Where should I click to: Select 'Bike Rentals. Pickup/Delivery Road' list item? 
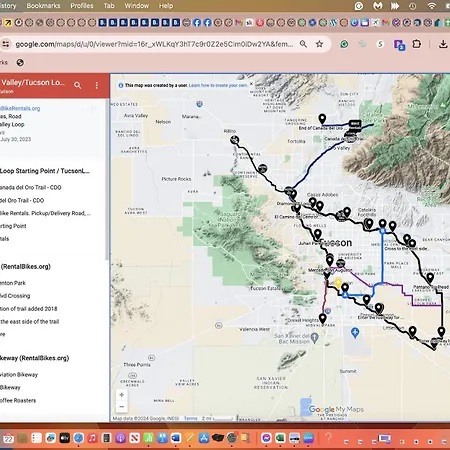point(45,213)
